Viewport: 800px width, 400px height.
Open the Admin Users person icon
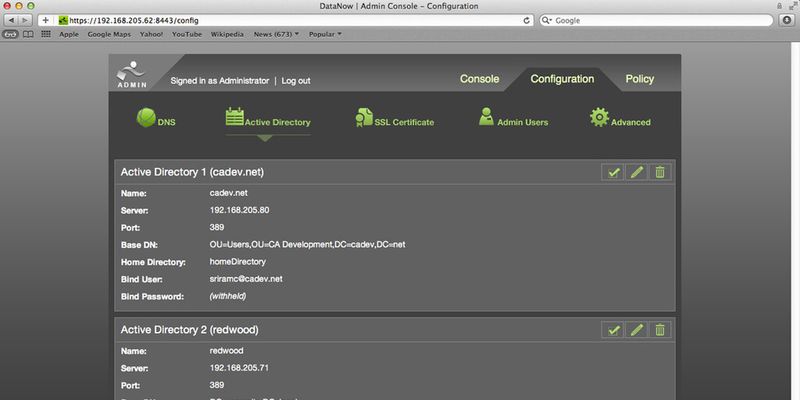pos(486,116)
